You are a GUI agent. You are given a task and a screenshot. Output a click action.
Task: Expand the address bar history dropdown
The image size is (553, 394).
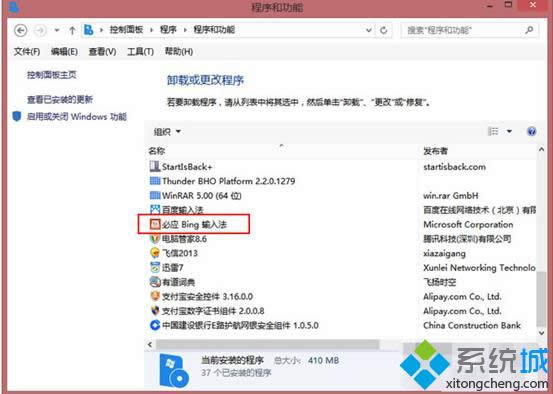click(369, 31)
